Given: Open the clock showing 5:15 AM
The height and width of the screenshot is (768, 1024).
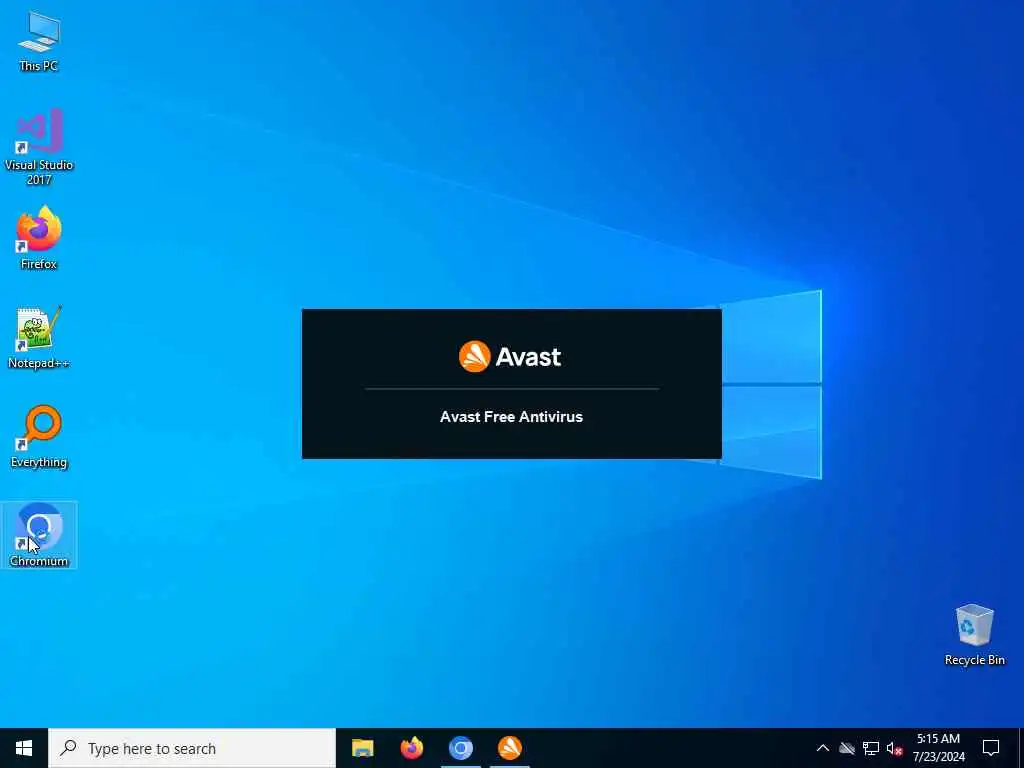Looking at the screenshot, I should pos(938,748).
